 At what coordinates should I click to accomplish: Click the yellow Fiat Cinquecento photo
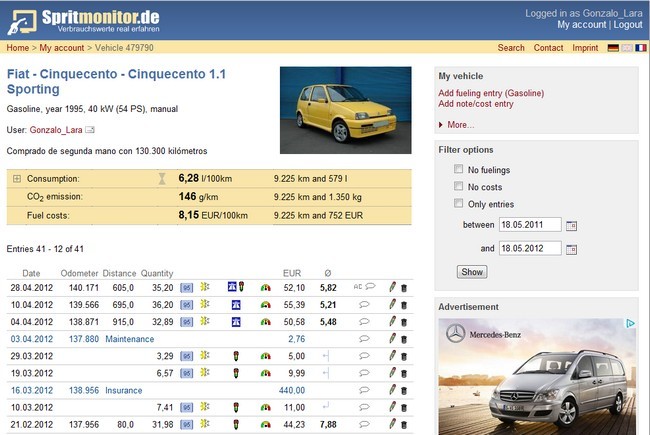(x=345, y=110)
